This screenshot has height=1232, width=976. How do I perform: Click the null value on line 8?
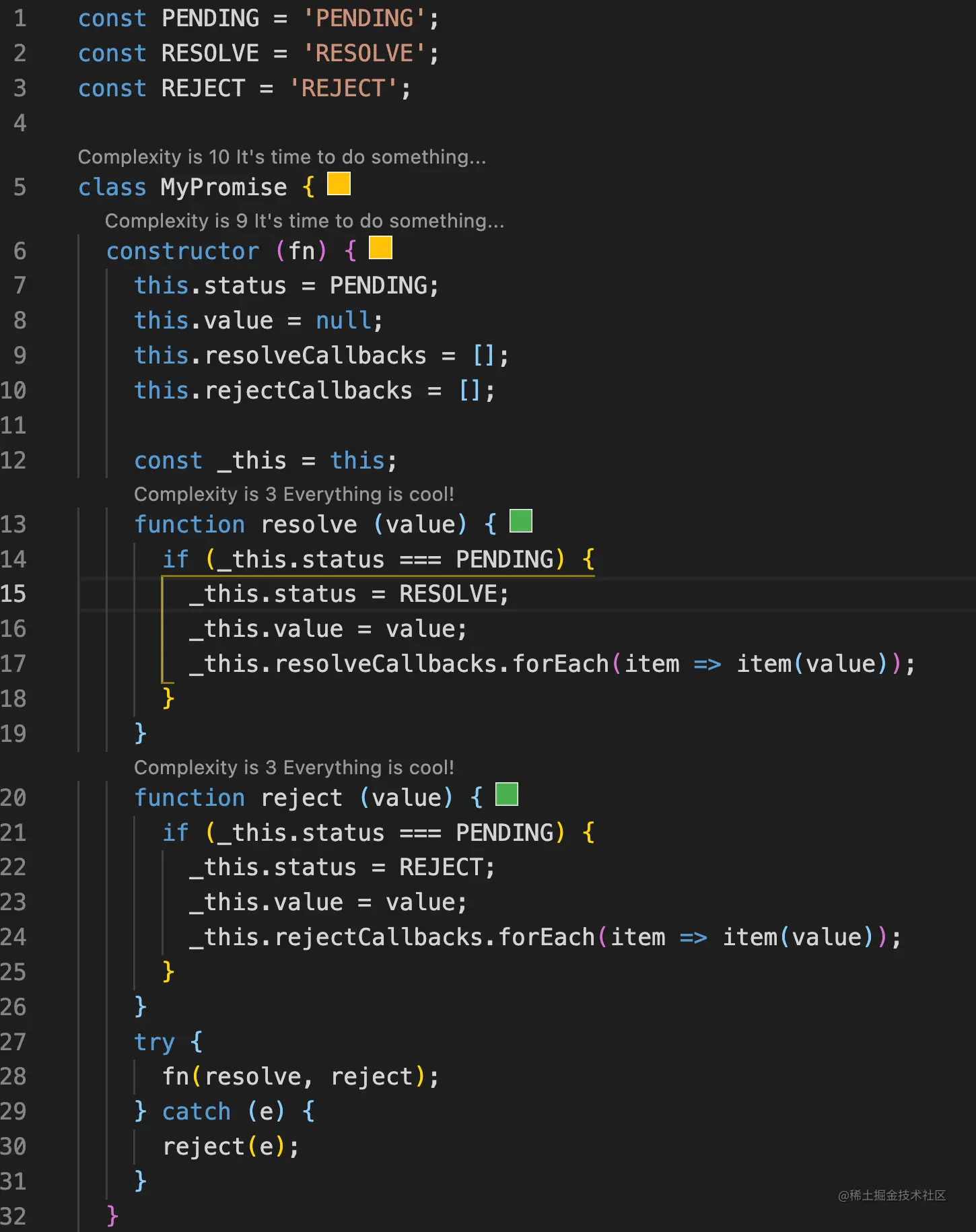[x=343, y=320]
